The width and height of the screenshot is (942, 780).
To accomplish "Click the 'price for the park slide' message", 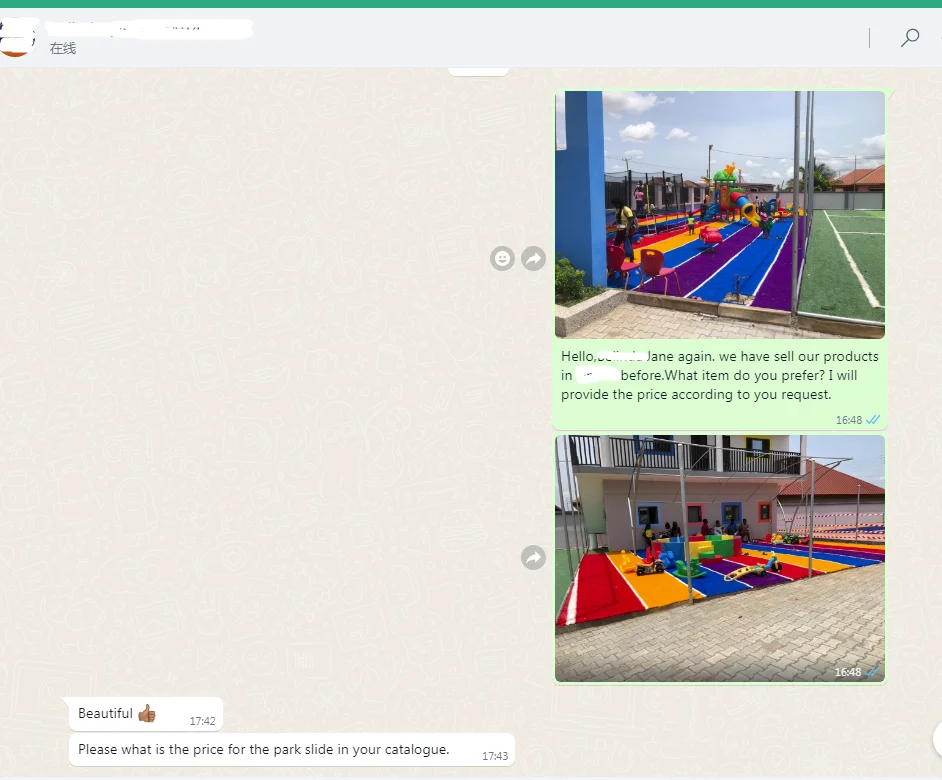I will coord(264,749).
